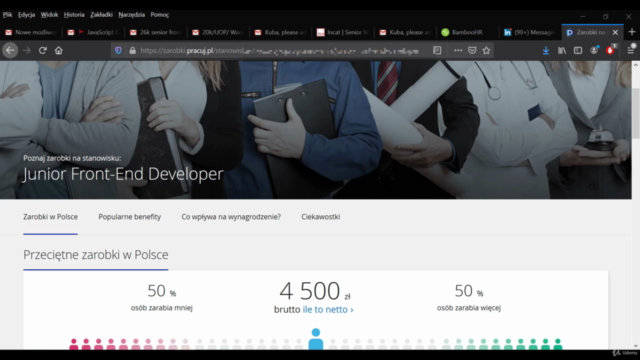Switch to Nowe możliwości Gmail tab
The height and width of the screenshot is (360, 640).
(x=31, y=32)
